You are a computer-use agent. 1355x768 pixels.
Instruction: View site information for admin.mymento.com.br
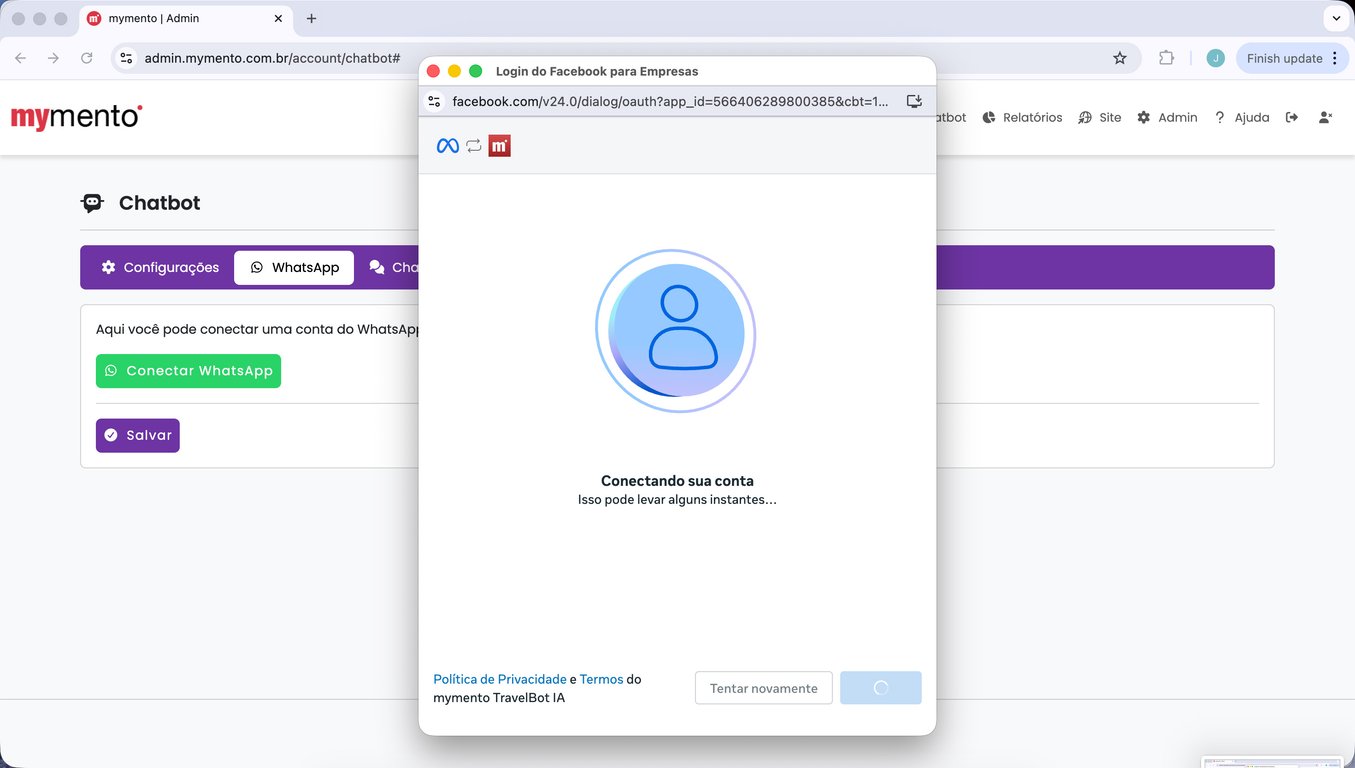(x=126, y=58)
